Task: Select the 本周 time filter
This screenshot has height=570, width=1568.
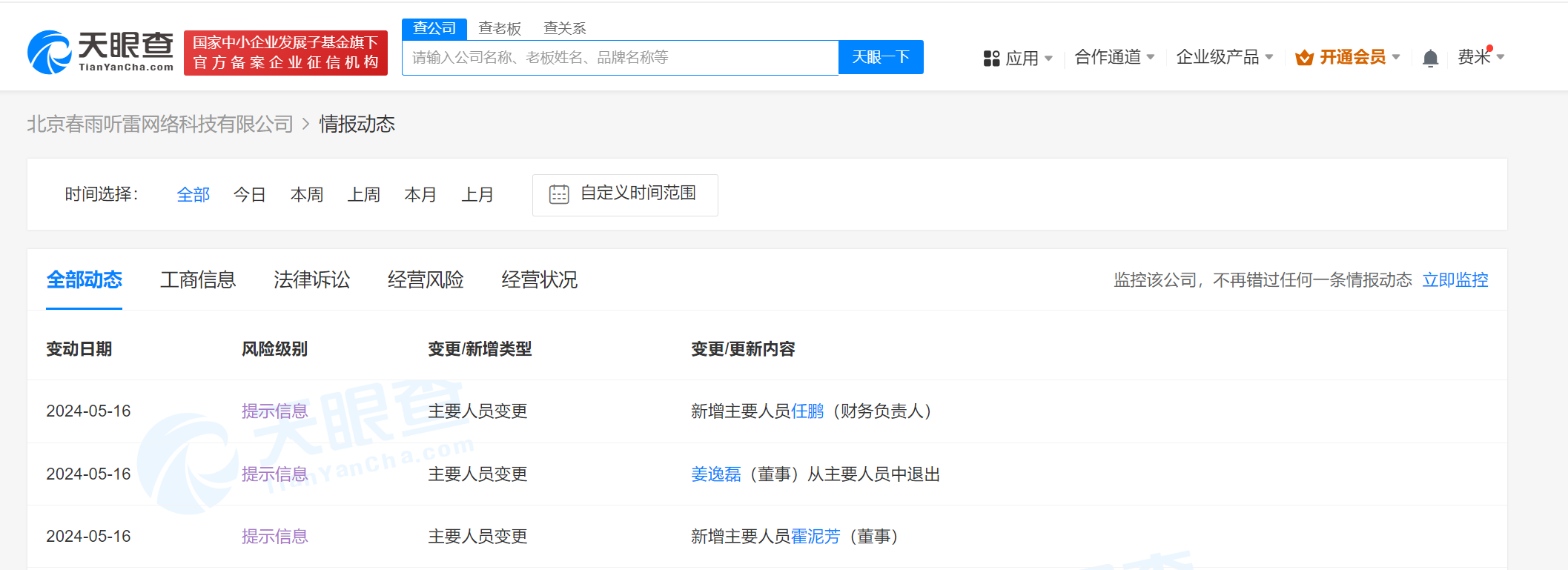Action: click(307, 195)
